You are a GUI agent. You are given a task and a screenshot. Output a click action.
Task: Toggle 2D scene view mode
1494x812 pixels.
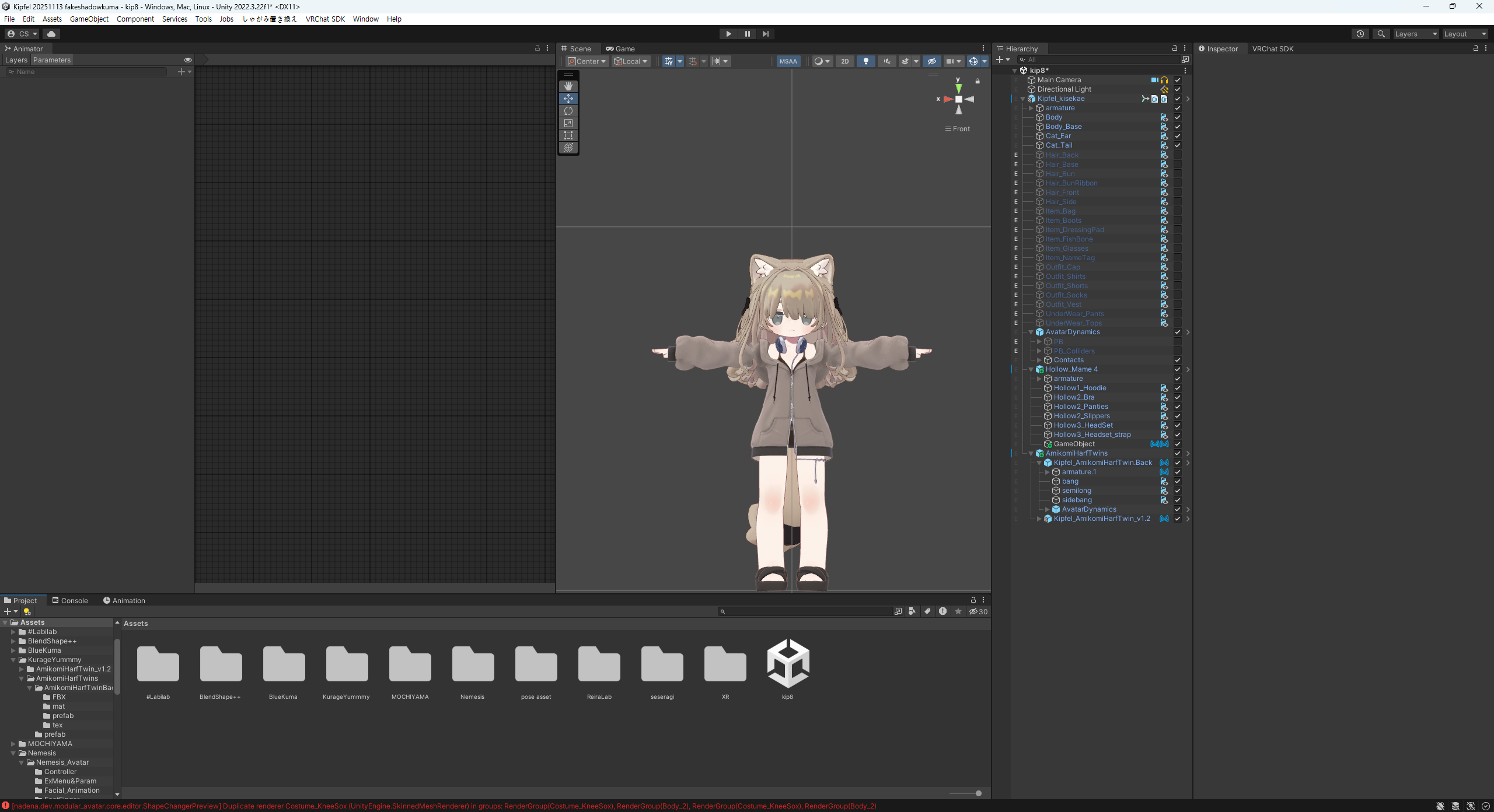pyautogui.click(x=844, y=61)
